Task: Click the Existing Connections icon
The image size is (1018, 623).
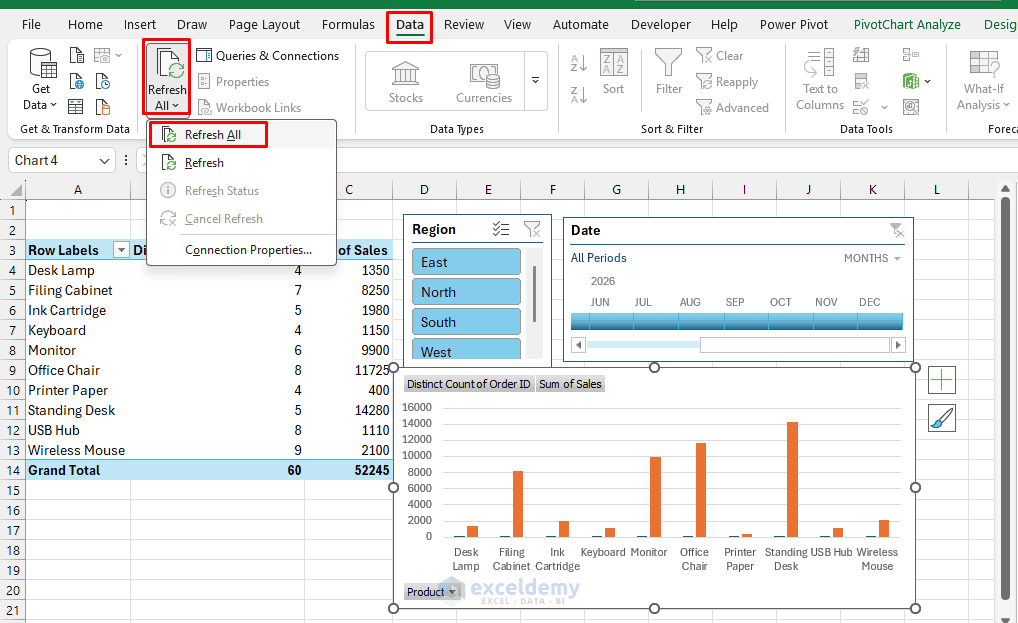Action: (103, 106)
